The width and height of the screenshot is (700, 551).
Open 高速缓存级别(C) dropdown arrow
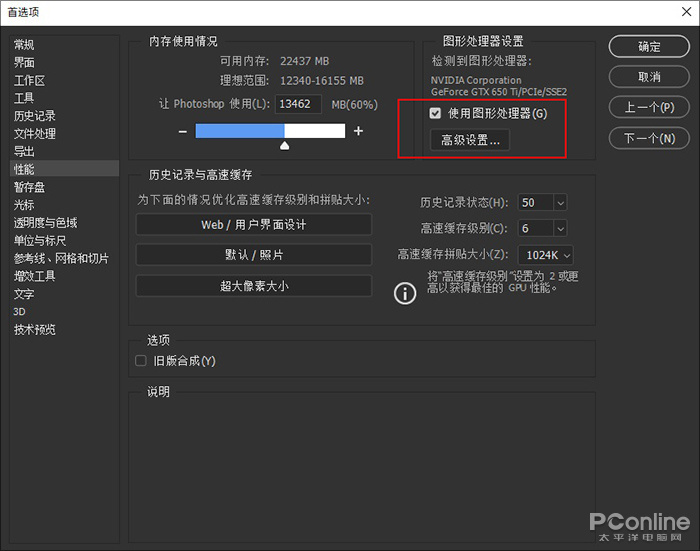pos(561,229)
